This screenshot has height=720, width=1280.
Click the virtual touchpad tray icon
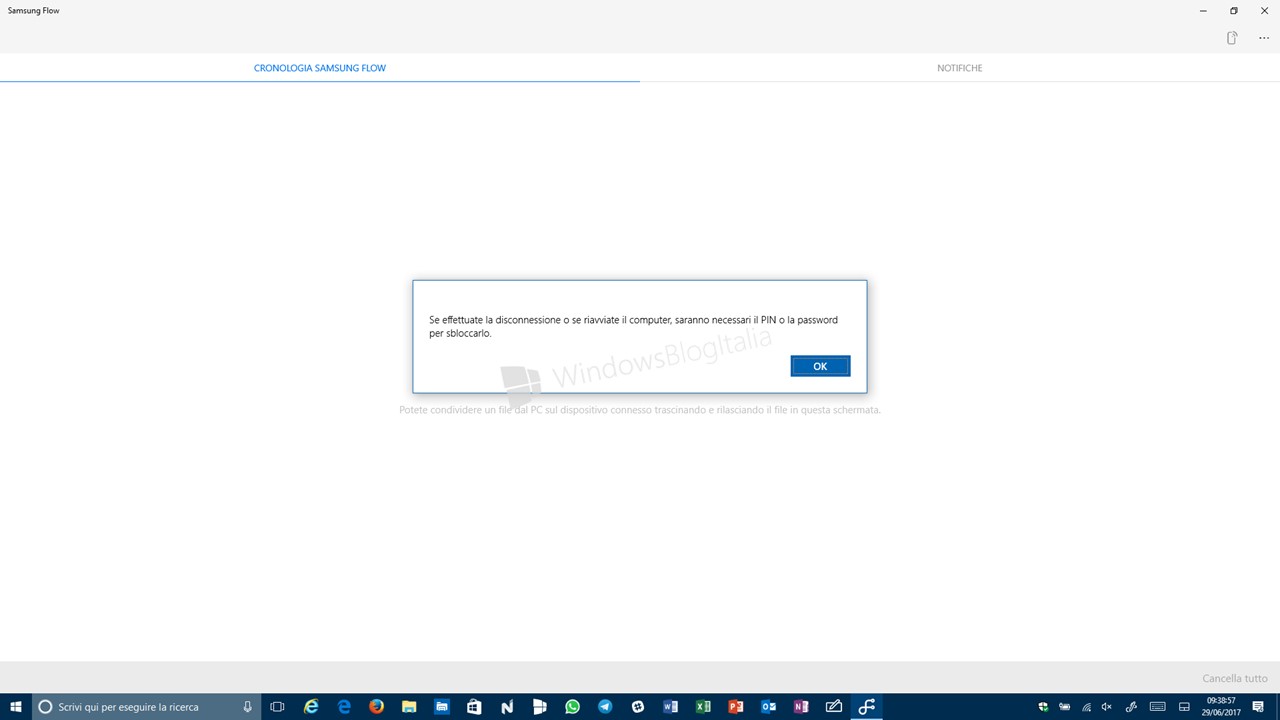pyautogui.click(x=1184, y=707)
